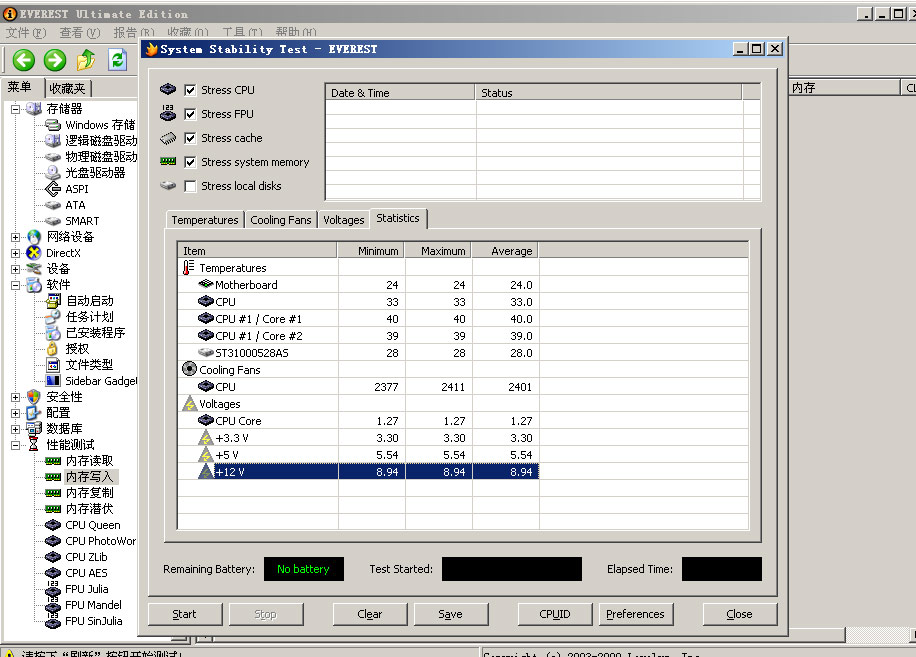Click the 安全性 shield icon in tree
The height and width of the screenshot is (657, 916).
(x=34, y=397)
